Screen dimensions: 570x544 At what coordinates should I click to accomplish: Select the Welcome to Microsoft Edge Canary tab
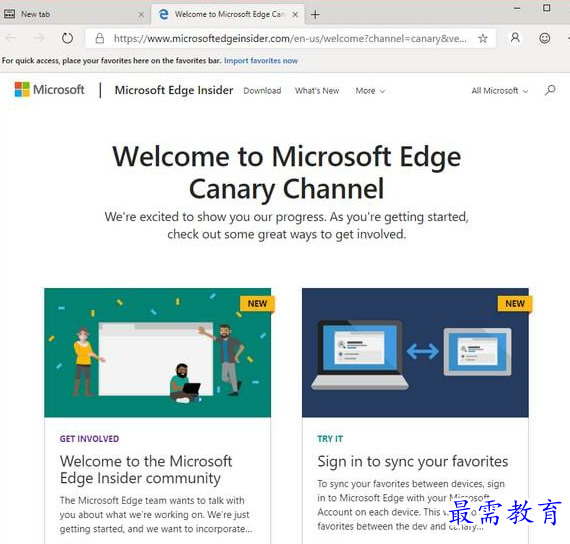pos(228,15)
